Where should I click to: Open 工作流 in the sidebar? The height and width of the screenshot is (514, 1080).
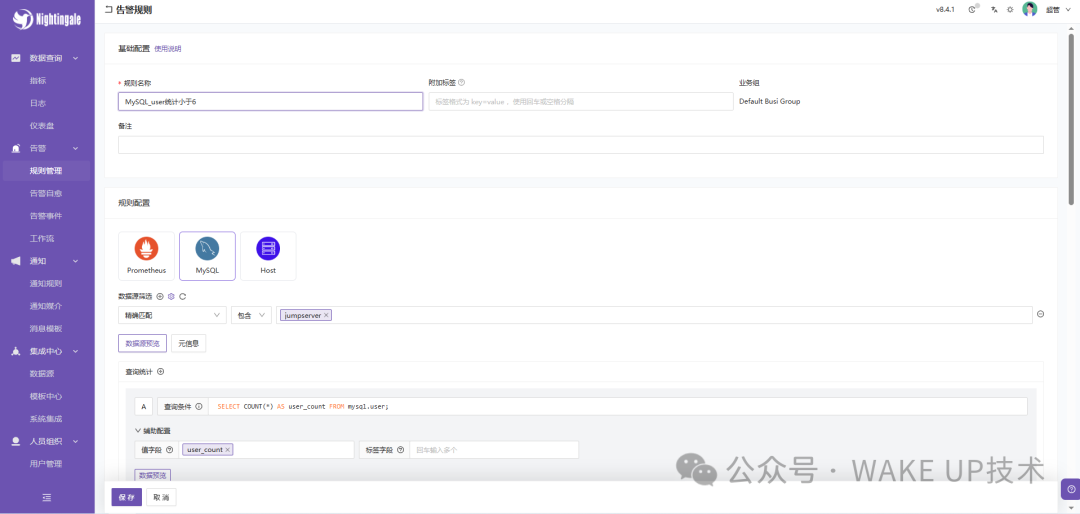42,239
